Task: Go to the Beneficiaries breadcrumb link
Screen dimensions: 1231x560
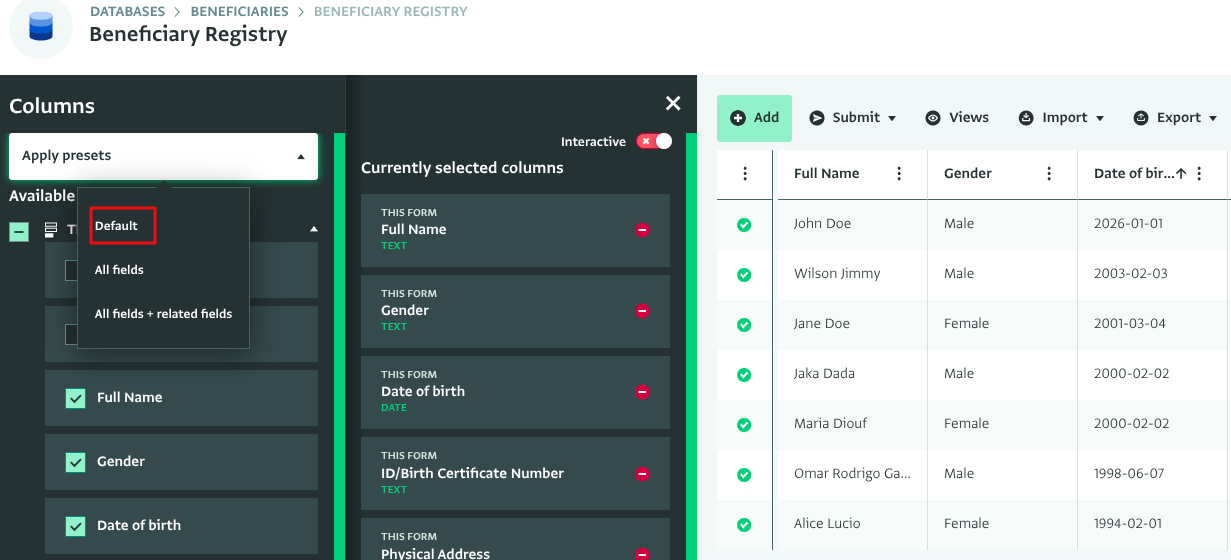Action: (x=239, y=12)
